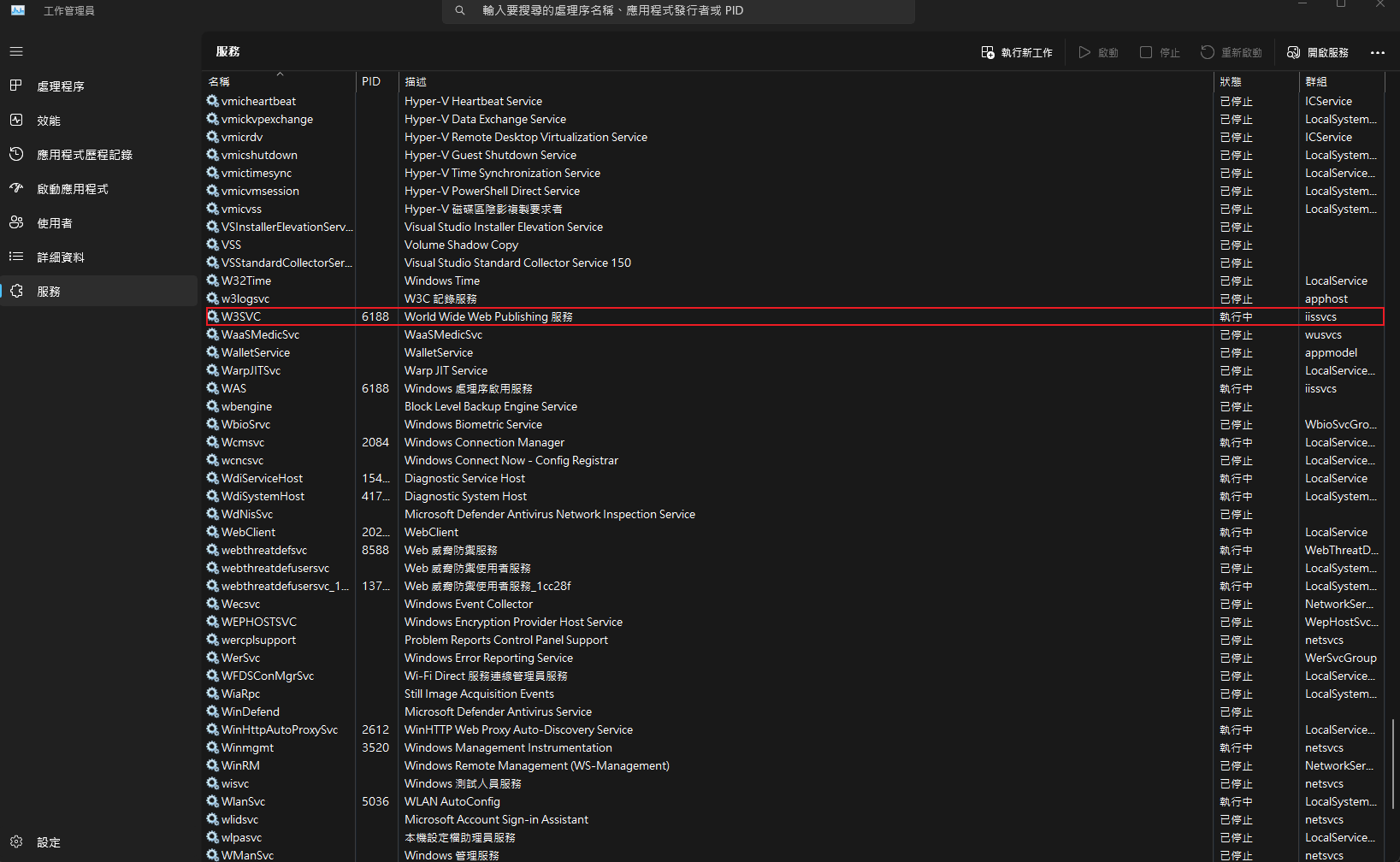Click the Winmgmt service gear icon
This screenshot has height=862, width=1400.
click(213, 747)
